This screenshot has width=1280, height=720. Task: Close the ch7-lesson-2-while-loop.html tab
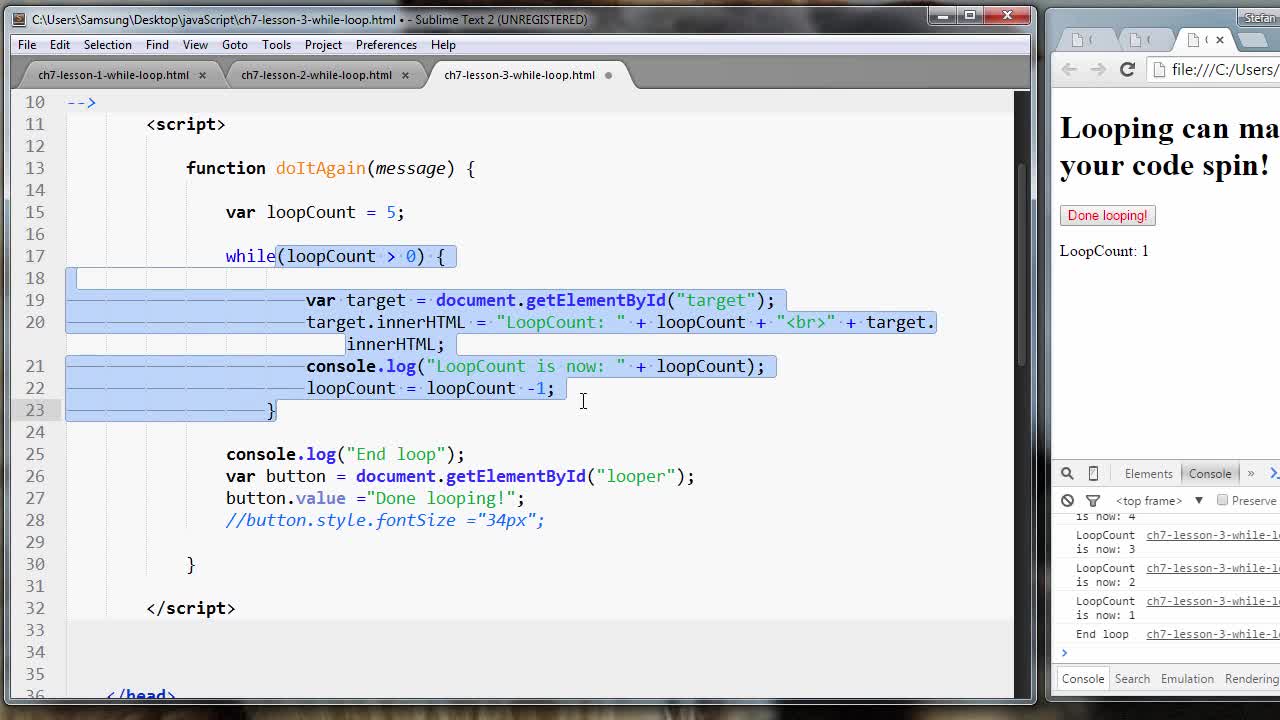click(405, 75)
